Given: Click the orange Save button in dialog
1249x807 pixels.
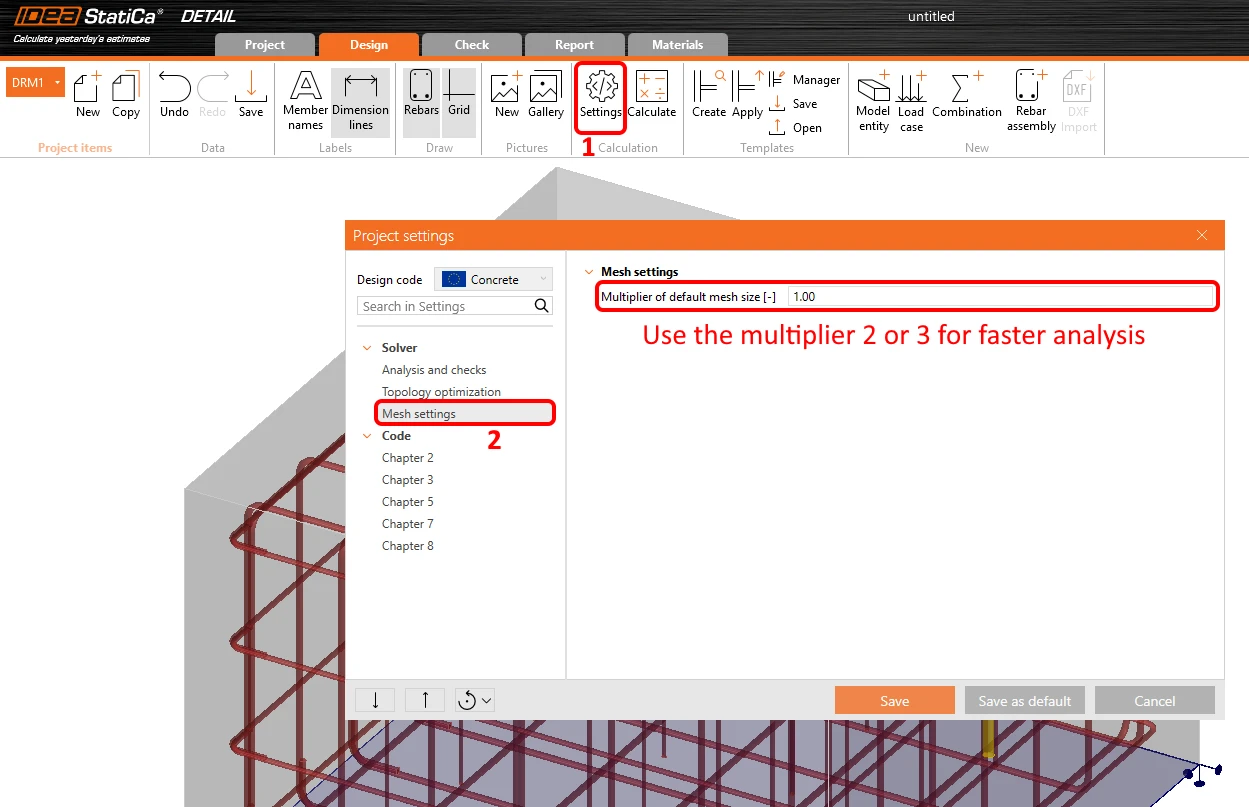Looking at the screenshot, I should tap(895, 700).
